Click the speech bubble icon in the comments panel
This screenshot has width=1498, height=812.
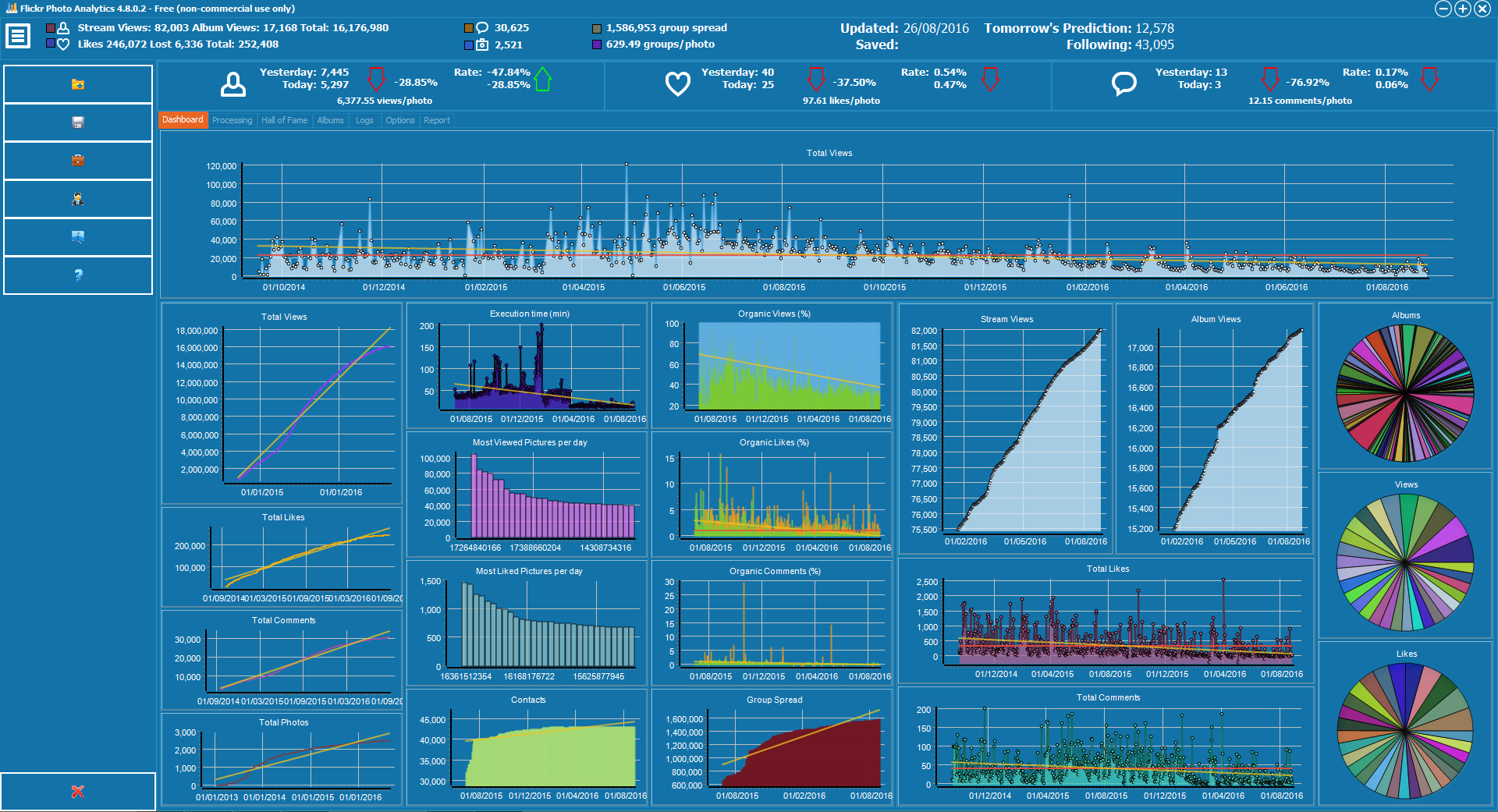click(1123, 83)
